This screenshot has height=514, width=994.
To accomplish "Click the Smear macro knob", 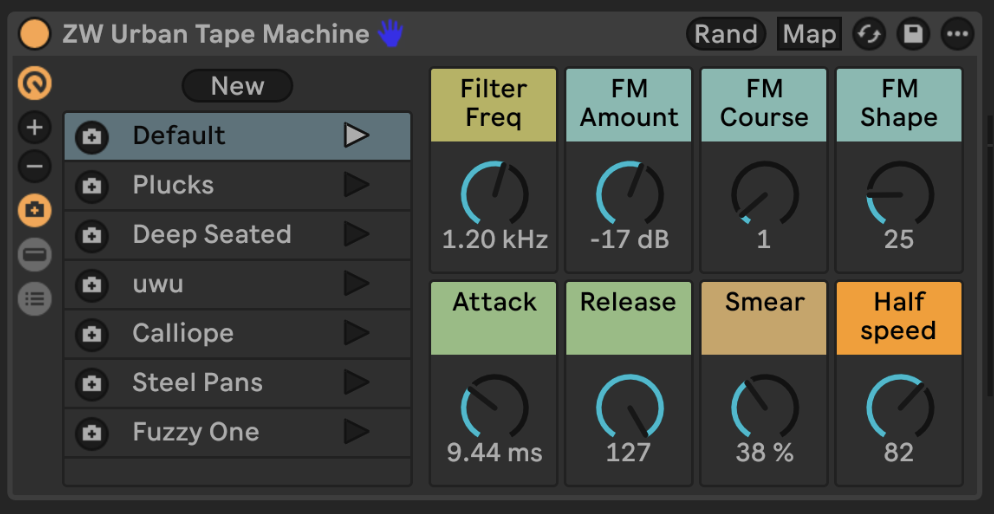I will coord(765,408).
